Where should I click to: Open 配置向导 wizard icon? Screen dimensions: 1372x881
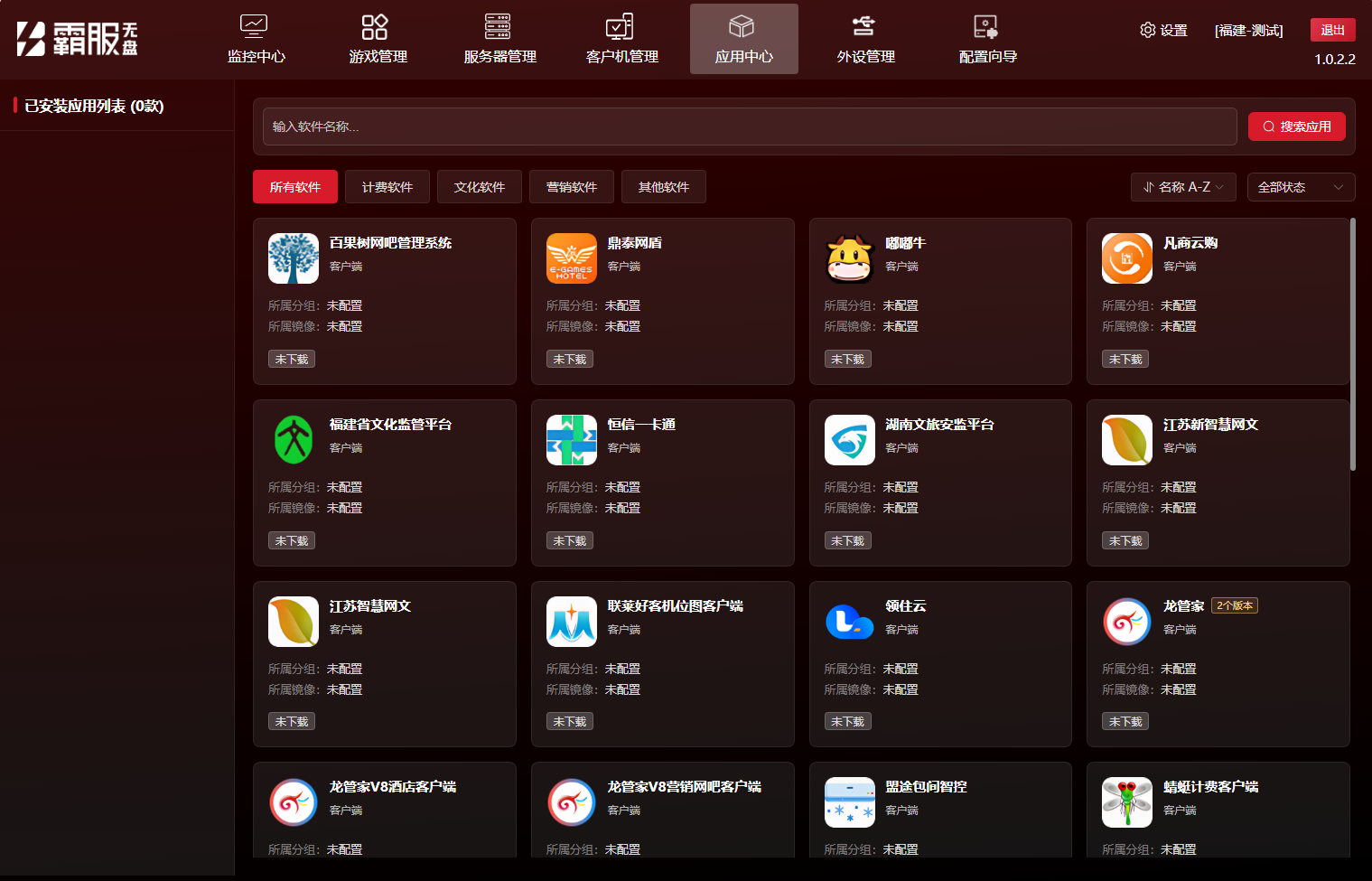(985, 26)
